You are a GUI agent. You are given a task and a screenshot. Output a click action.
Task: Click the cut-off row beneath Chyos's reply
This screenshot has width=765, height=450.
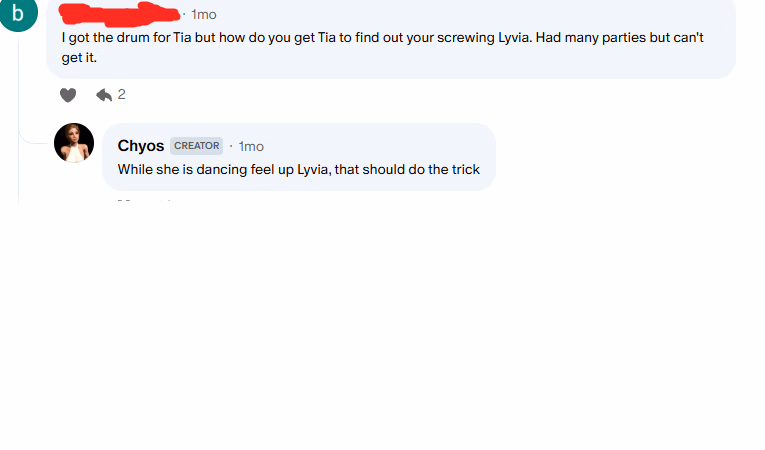[x=145, y=201]
